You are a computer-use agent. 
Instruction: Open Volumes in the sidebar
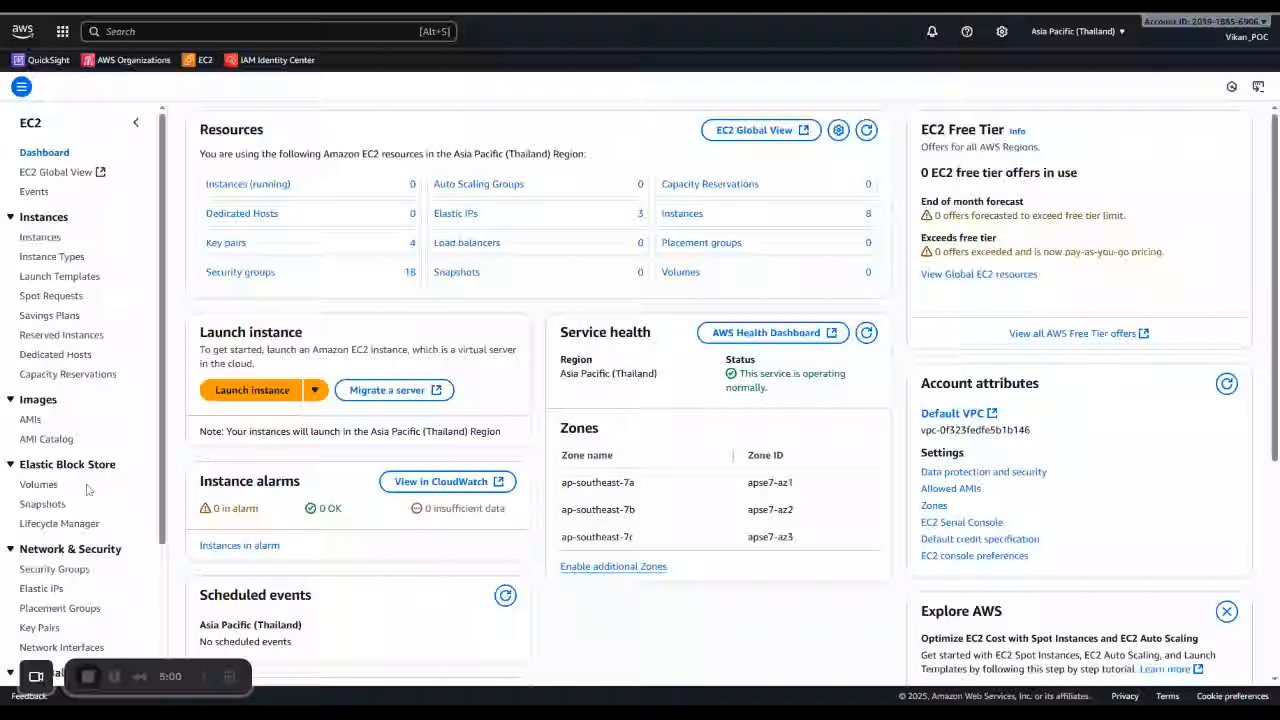[x=38, y=484]
